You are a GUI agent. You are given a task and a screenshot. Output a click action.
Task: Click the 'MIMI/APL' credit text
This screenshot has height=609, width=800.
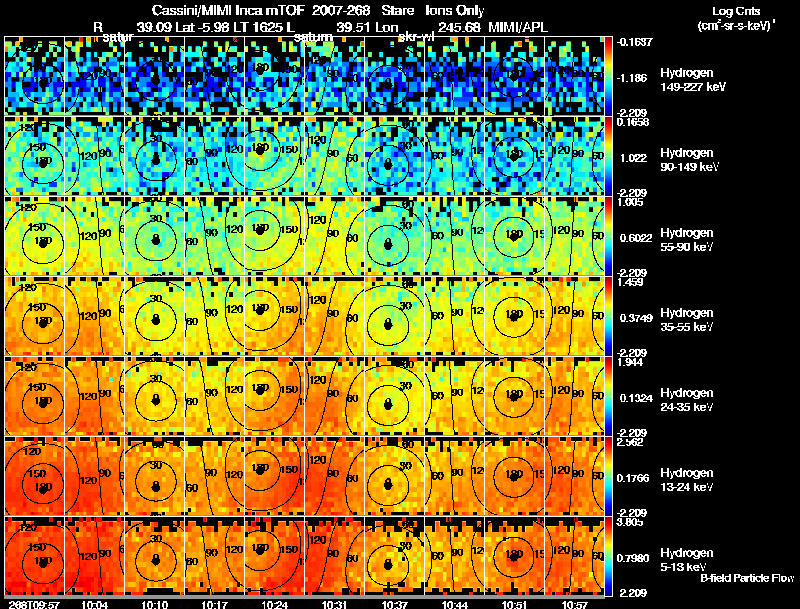pyautogui.click(x=518, y=28)
